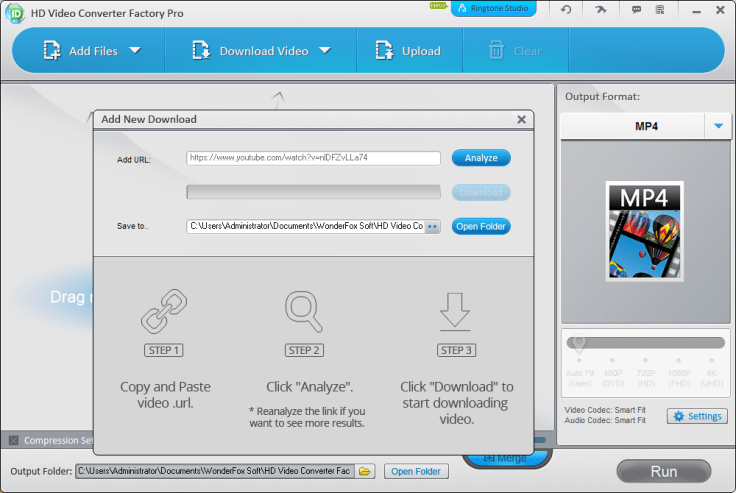Start conversion with the Run button
This screenshot has width=736, height=493.
click(x=663, y=471)
